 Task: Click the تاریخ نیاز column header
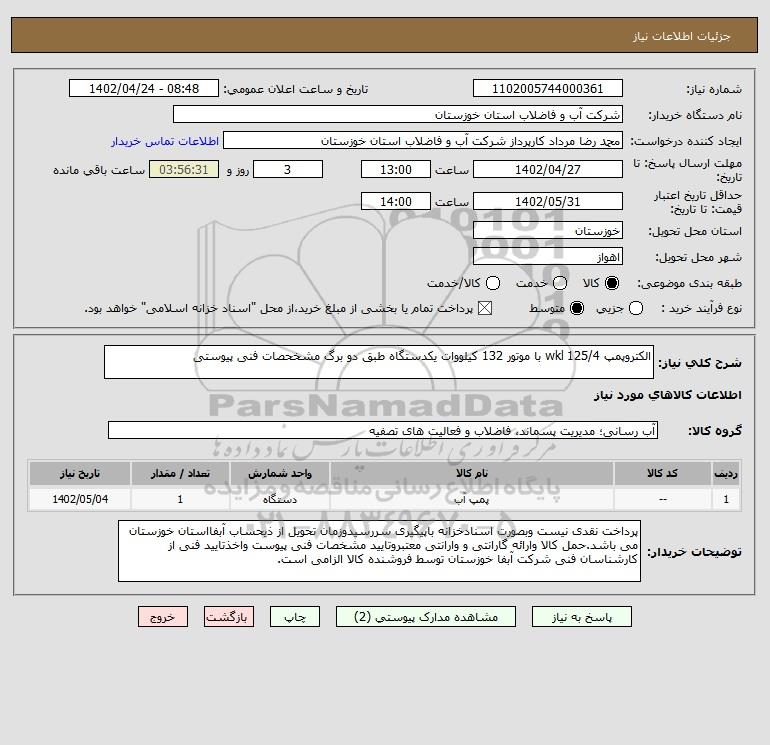click(80, 473)
